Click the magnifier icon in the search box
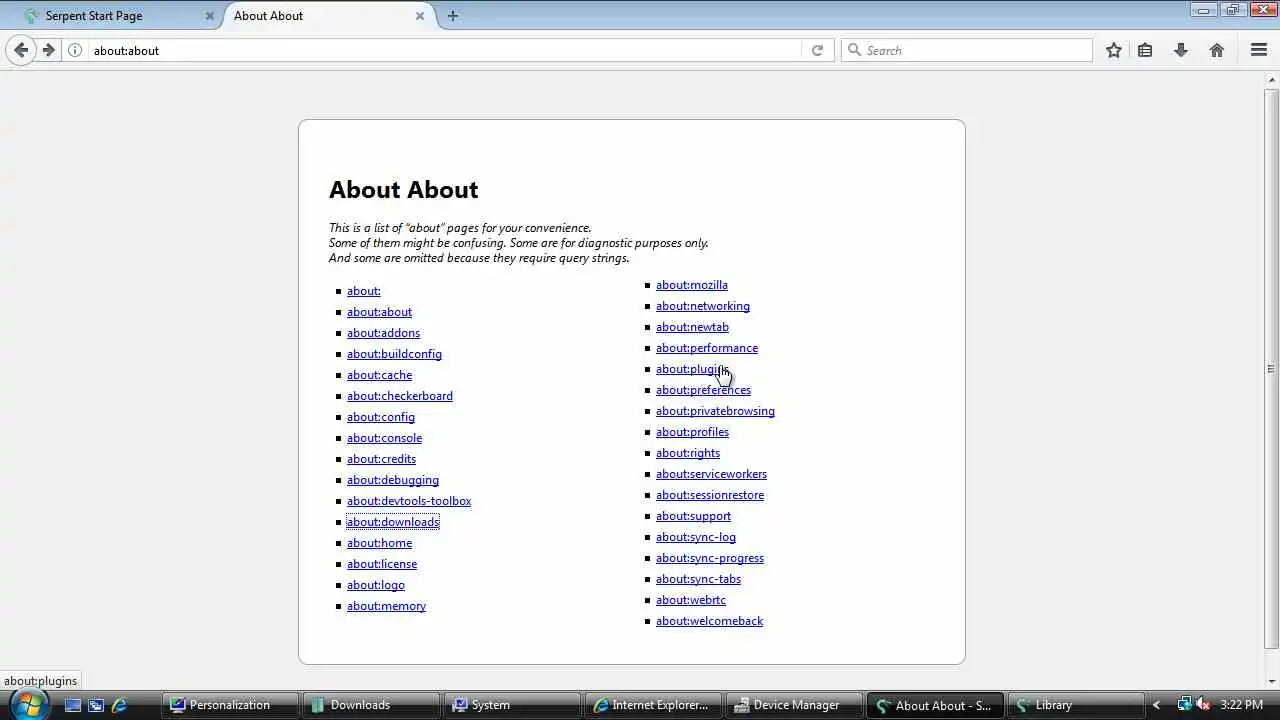 (x=854, y=50)
